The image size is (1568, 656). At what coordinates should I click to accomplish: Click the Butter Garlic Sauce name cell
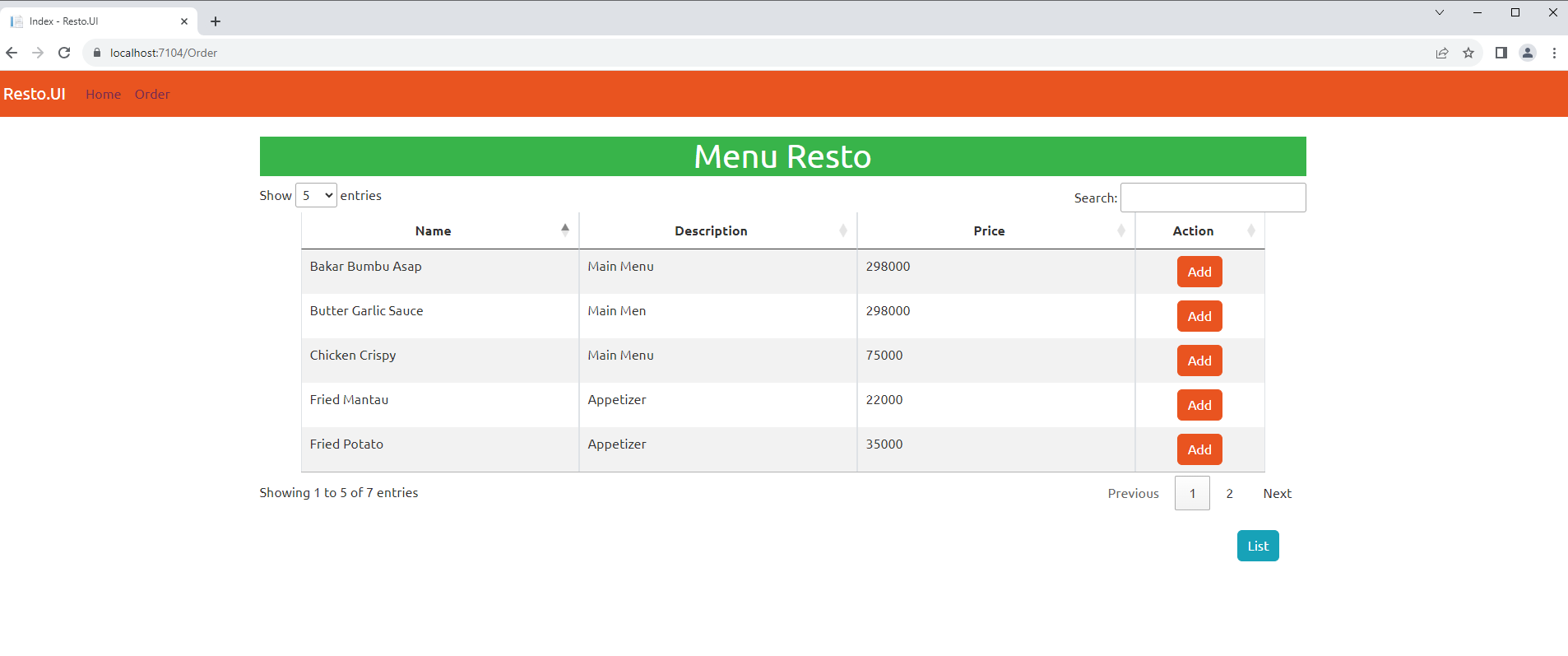[440, 316]
